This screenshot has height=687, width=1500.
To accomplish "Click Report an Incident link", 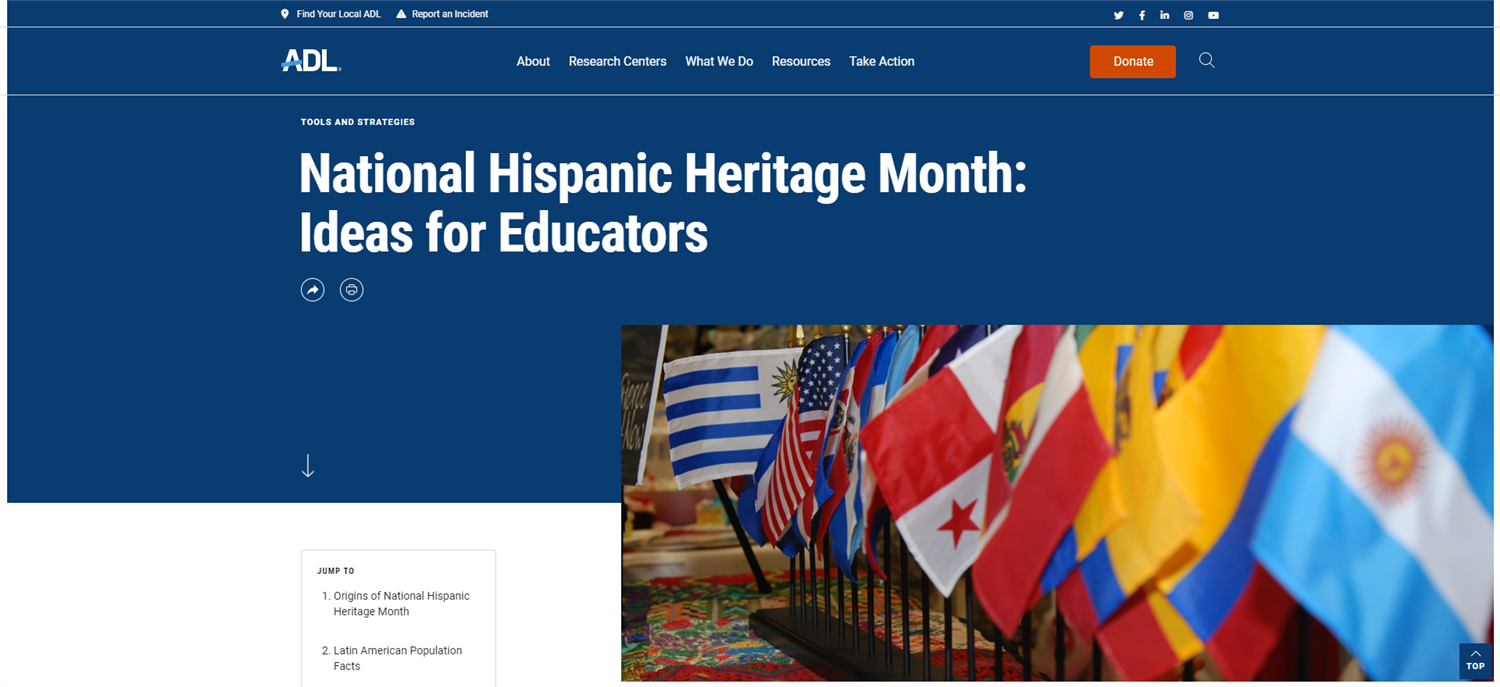I will pos(449,14).
